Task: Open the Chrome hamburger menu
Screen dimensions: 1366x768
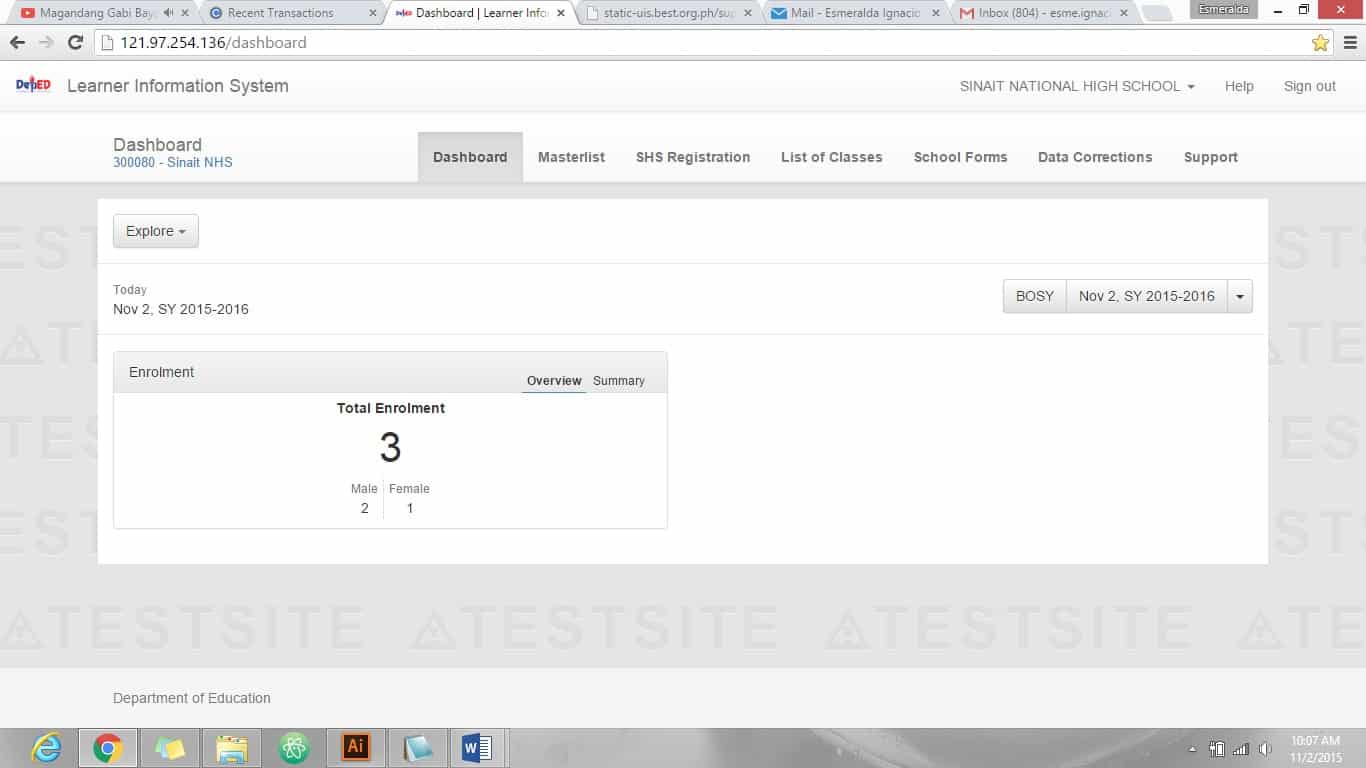Action: [x=1350, y=43]
